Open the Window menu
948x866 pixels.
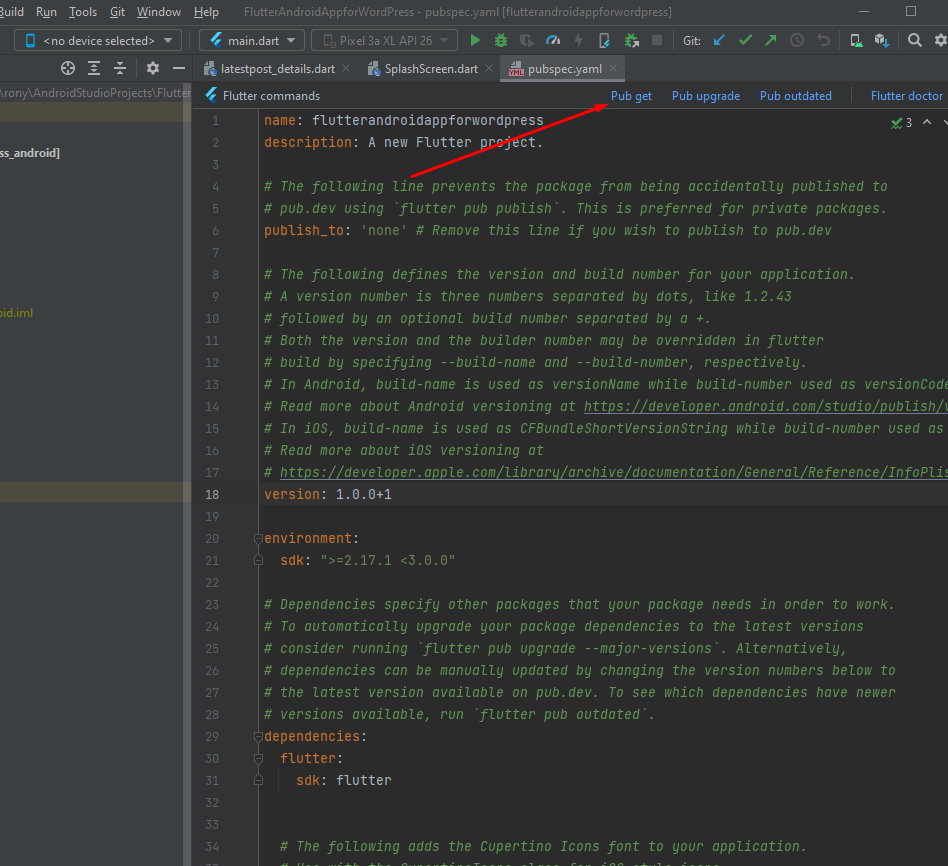point(158,11)
